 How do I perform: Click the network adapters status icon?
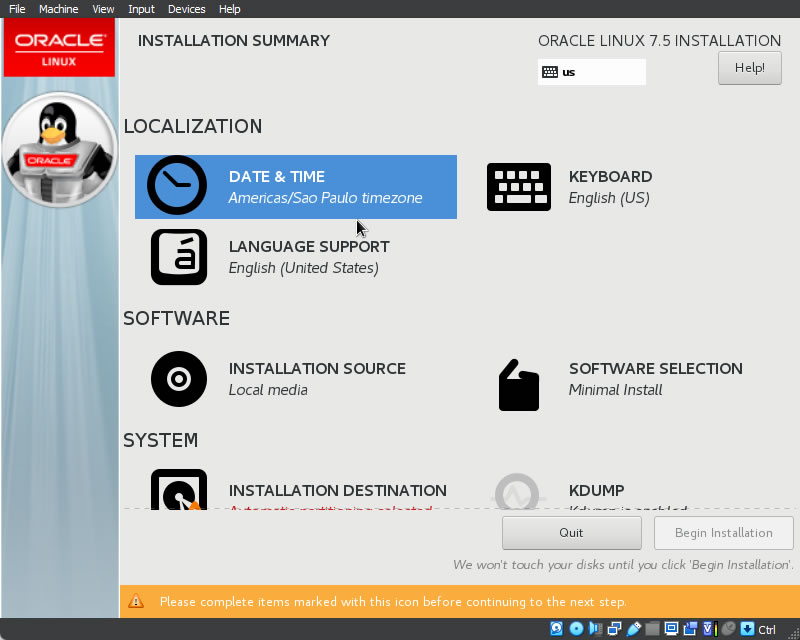coord(615,628)
